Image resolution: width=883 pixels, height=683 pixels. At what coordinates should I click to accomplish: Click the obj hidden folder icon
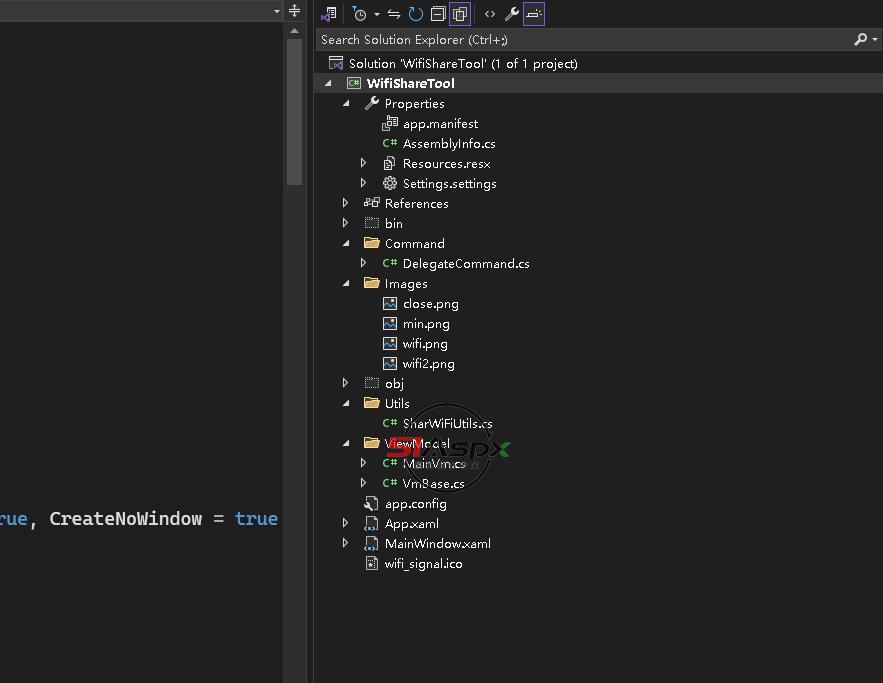click(372, 383)
